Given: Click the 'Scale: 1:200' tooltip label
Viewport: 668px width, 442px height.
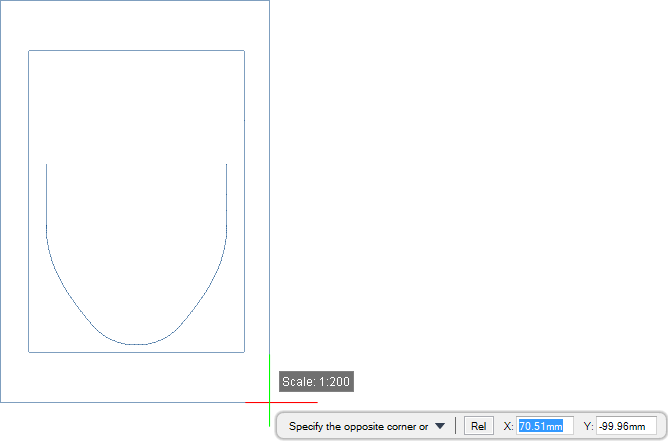Looking at the screenshot, I should pyautogui.click(x=316, y=382).
